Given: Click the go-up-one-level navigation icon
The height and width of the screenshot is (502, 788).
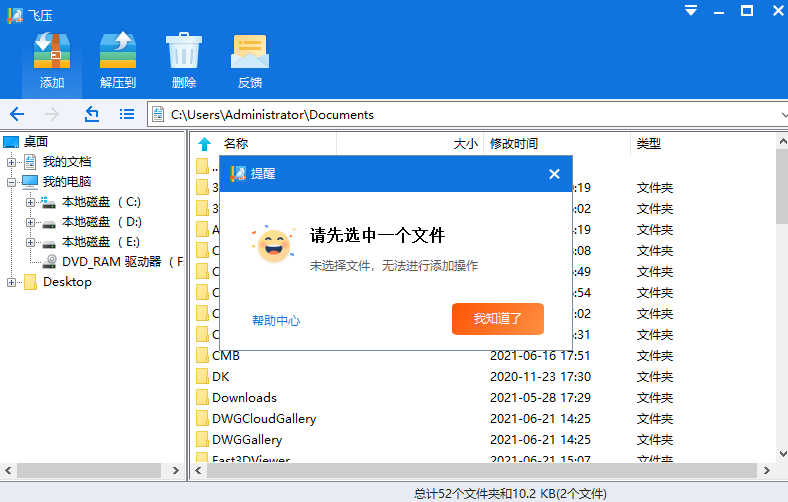Looking at the screenshot, I should point(91,114).
